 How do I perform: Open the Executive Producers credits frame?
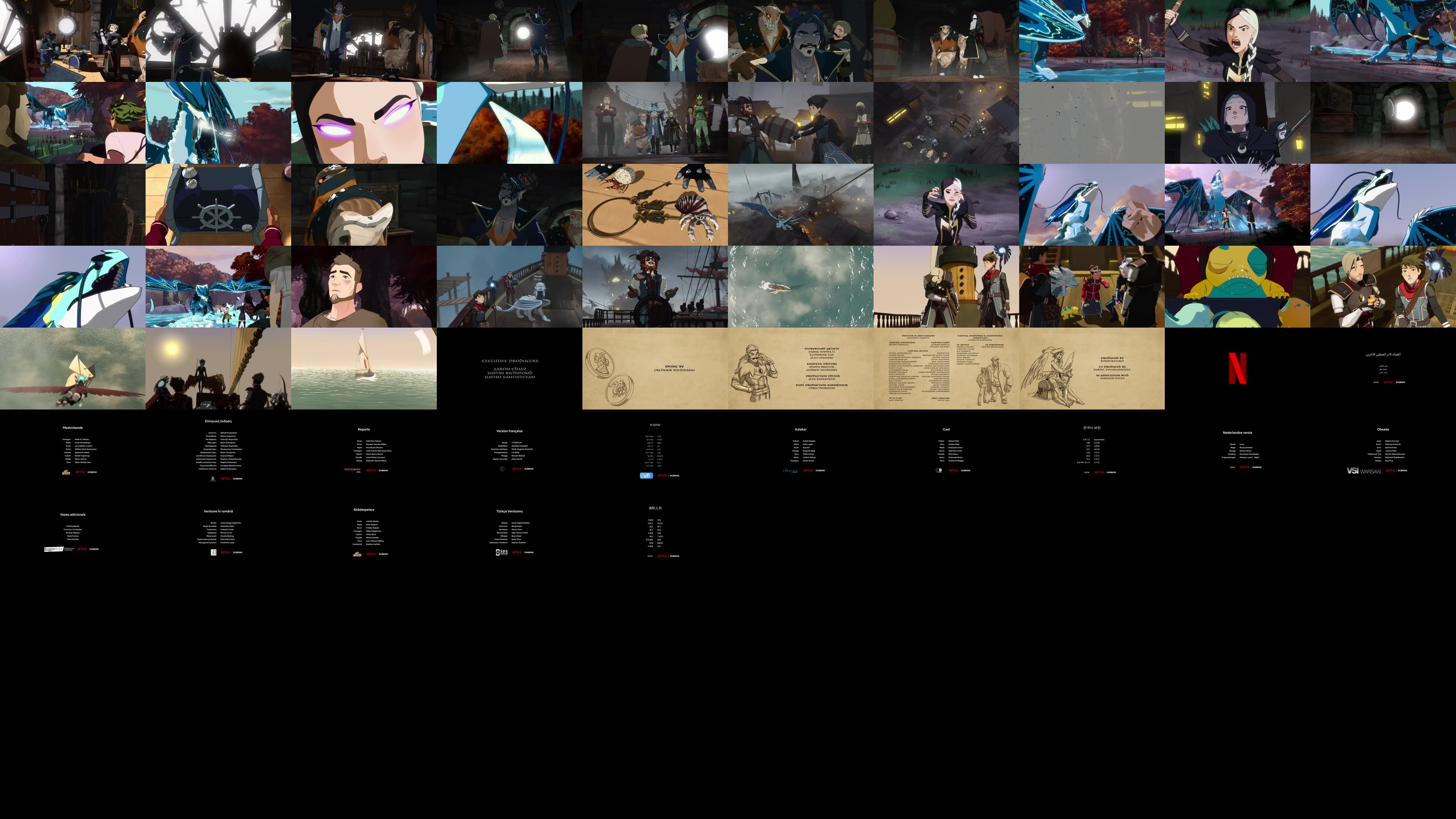tap(509, 369)
